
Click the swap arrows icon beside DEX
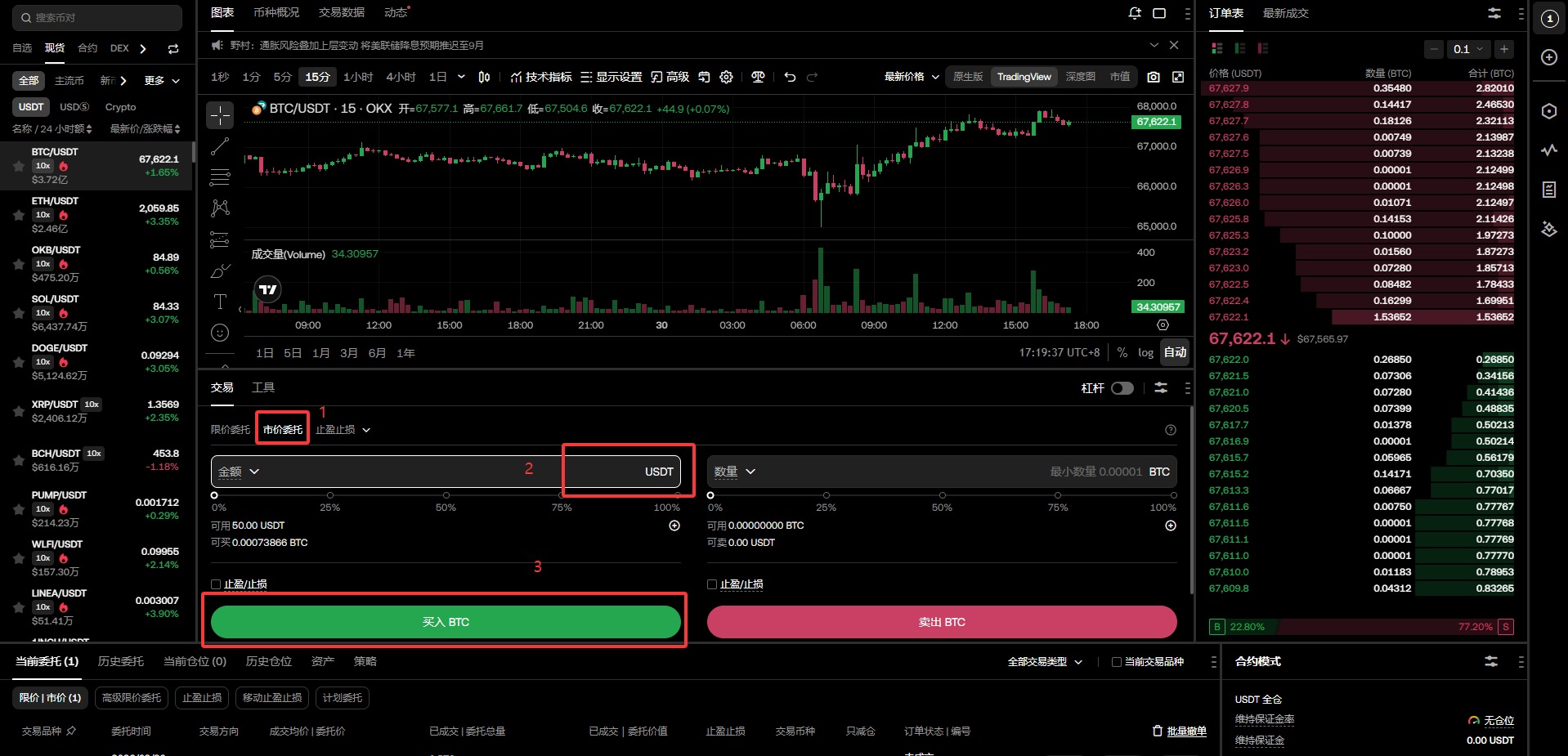(173, 49)
